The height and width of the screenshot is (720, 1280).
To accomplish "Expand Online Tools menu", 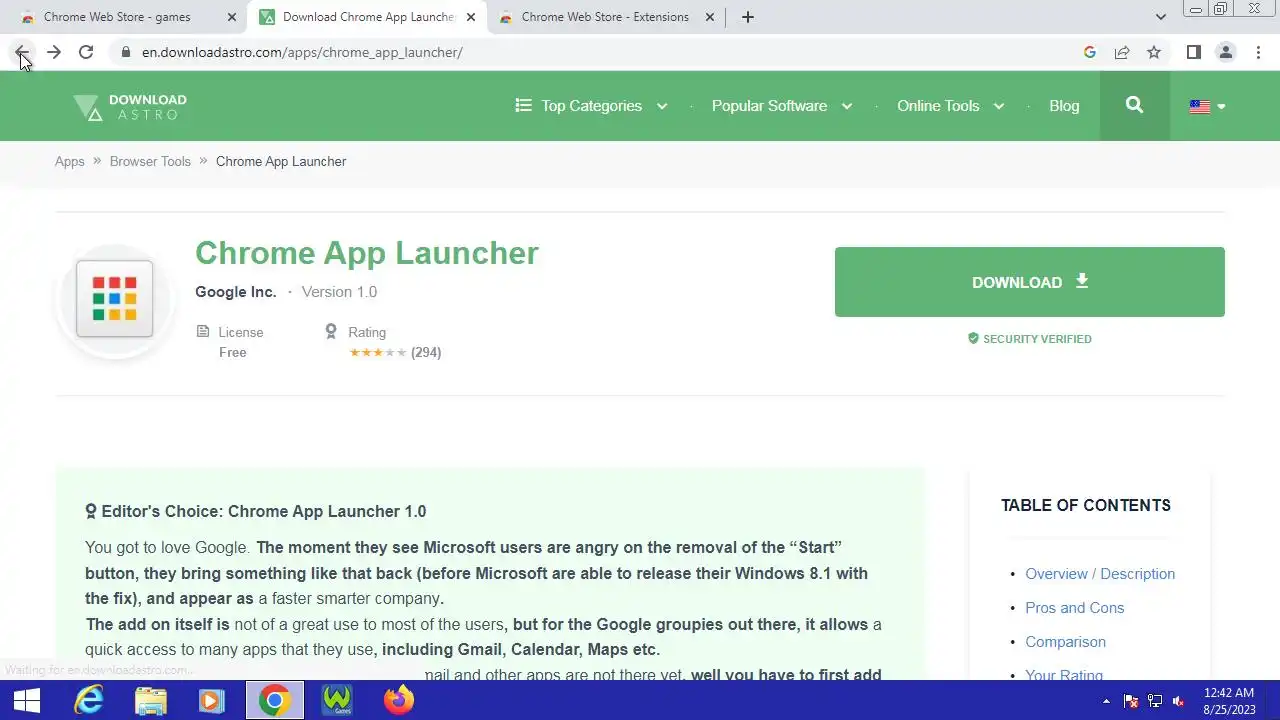I will coord(950,106).
